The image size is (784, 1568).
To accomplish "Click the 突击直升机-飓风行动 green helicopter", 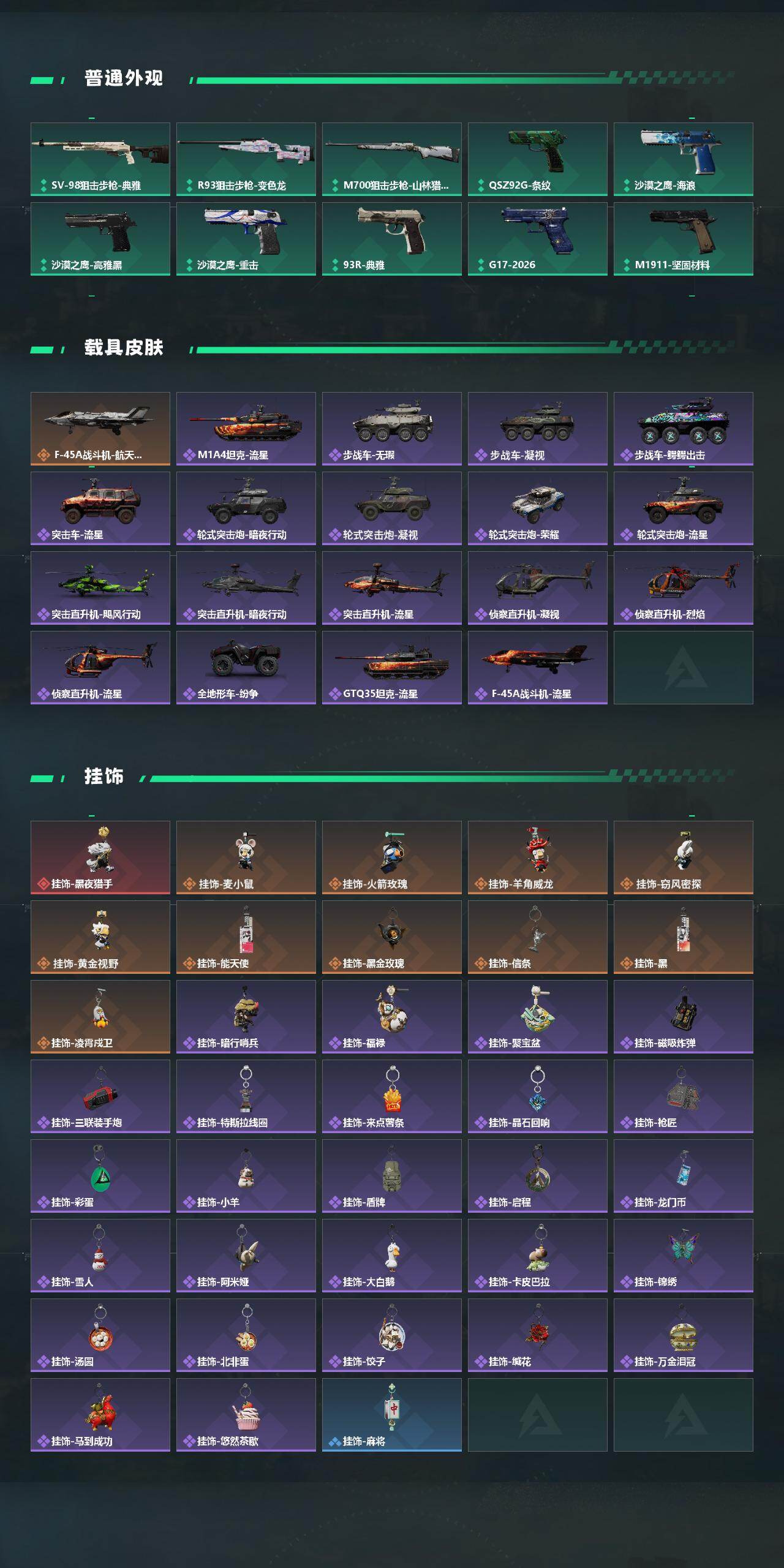I will [100, 588].
